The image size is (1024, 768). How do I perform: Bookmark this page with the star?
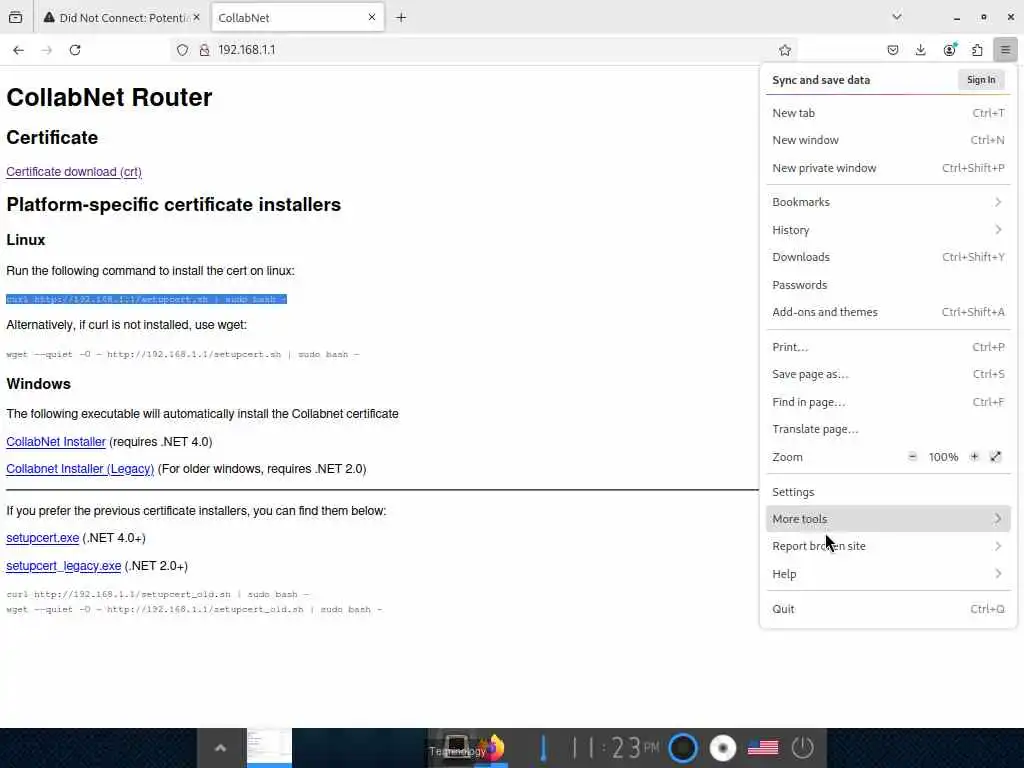point(785,50)
